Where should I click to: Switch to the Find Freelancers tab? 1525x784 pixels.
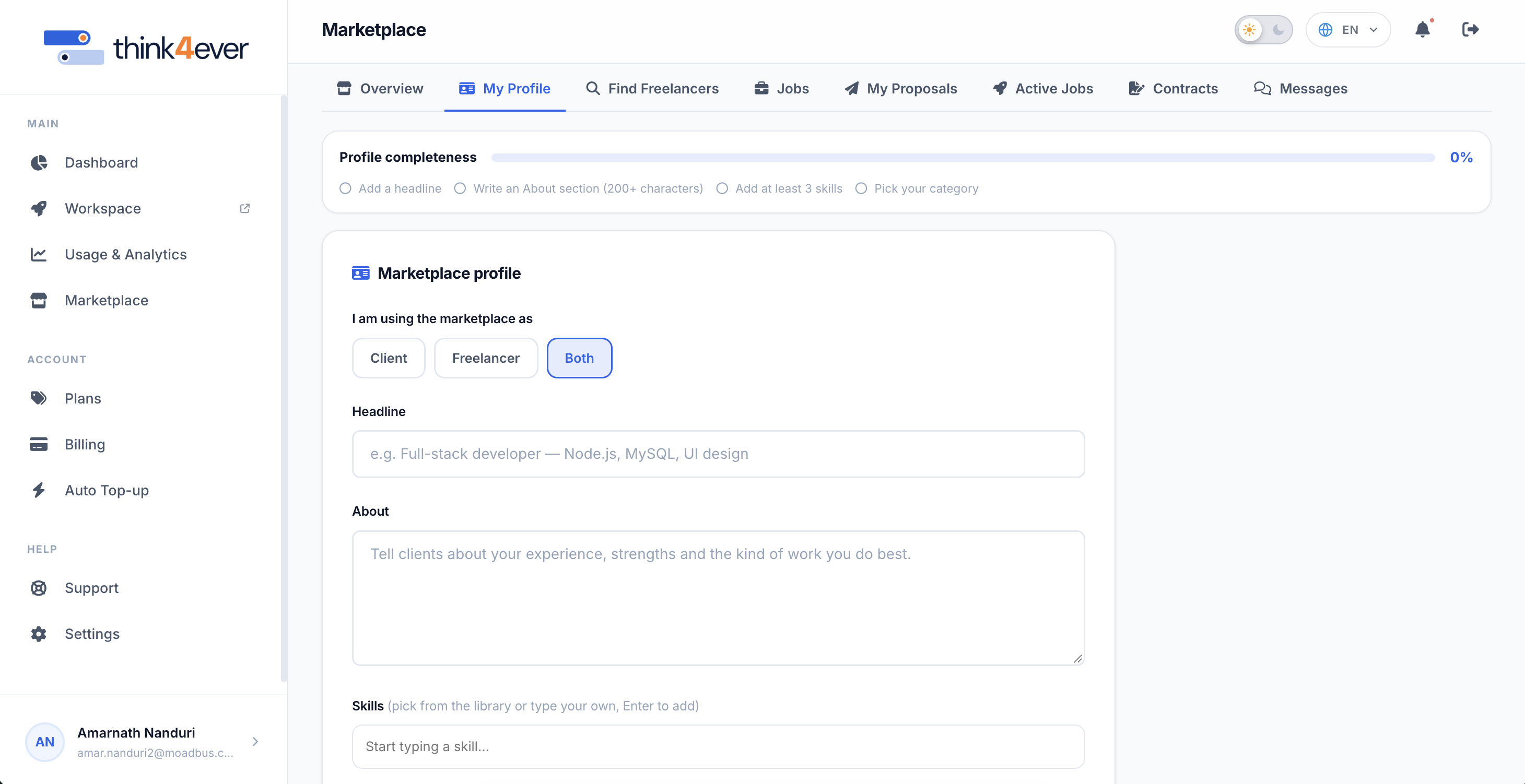(652, 89)
